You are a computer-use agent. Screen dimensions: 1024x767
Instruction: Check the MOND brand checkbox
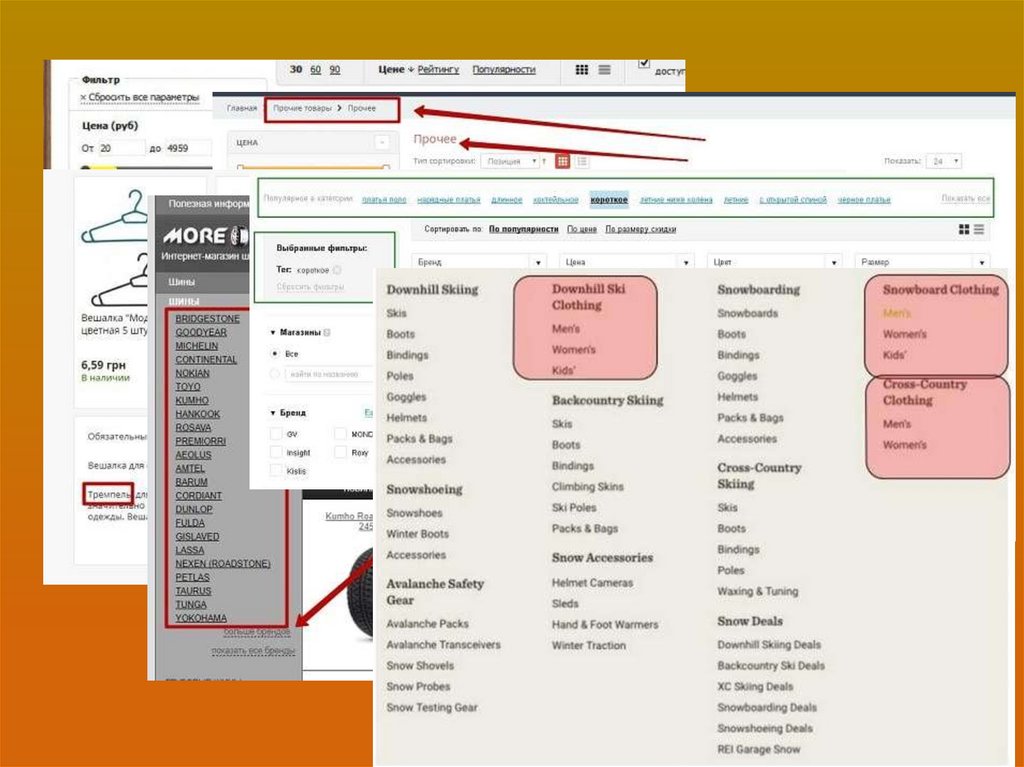pos(340,434)
